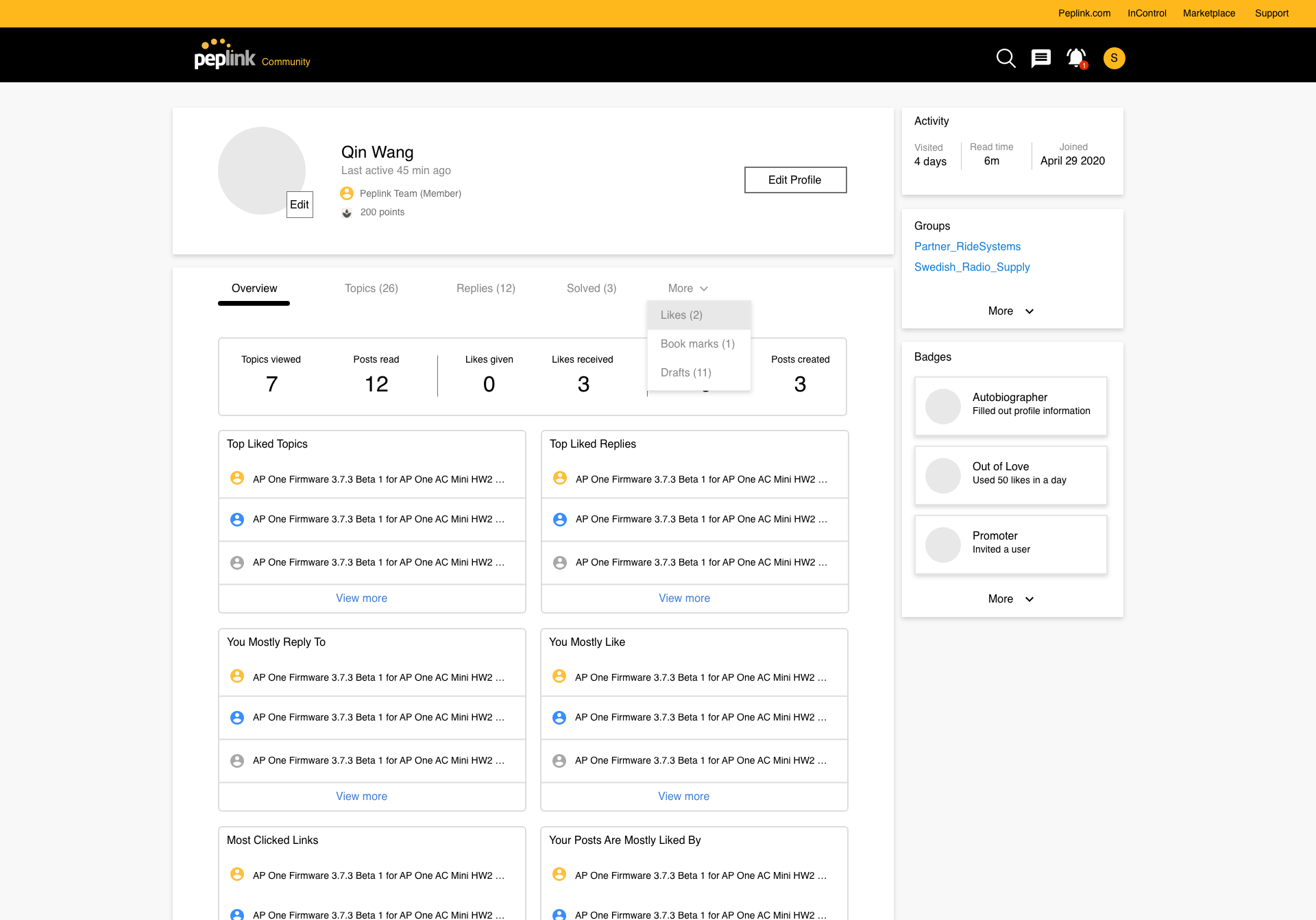The image size is (1316, 920).
Task: Click the 200 points medal icon
Action: point(347,213)
